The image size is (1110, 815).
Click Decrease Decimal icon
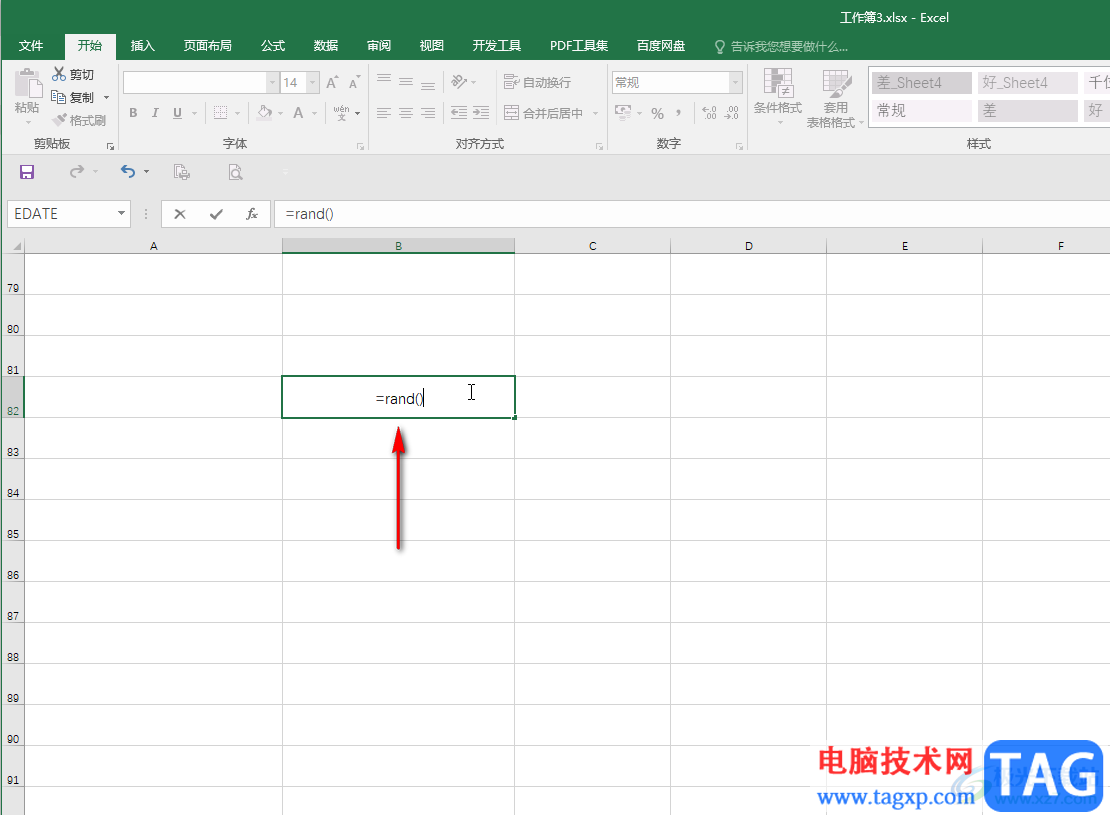(x=731, y=113)
